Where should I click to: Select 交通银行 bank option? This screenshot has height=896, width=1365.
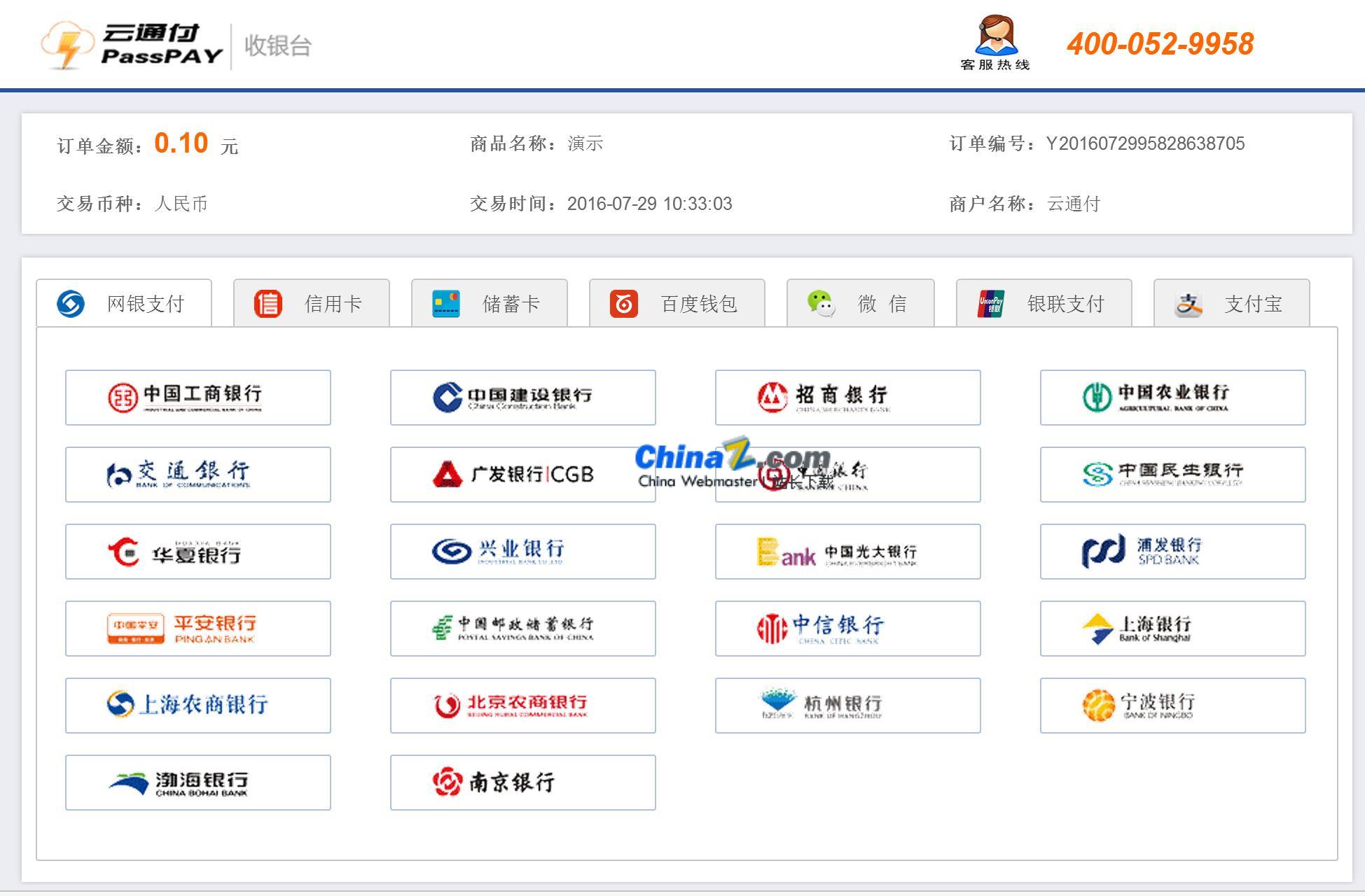click(198, 475)
